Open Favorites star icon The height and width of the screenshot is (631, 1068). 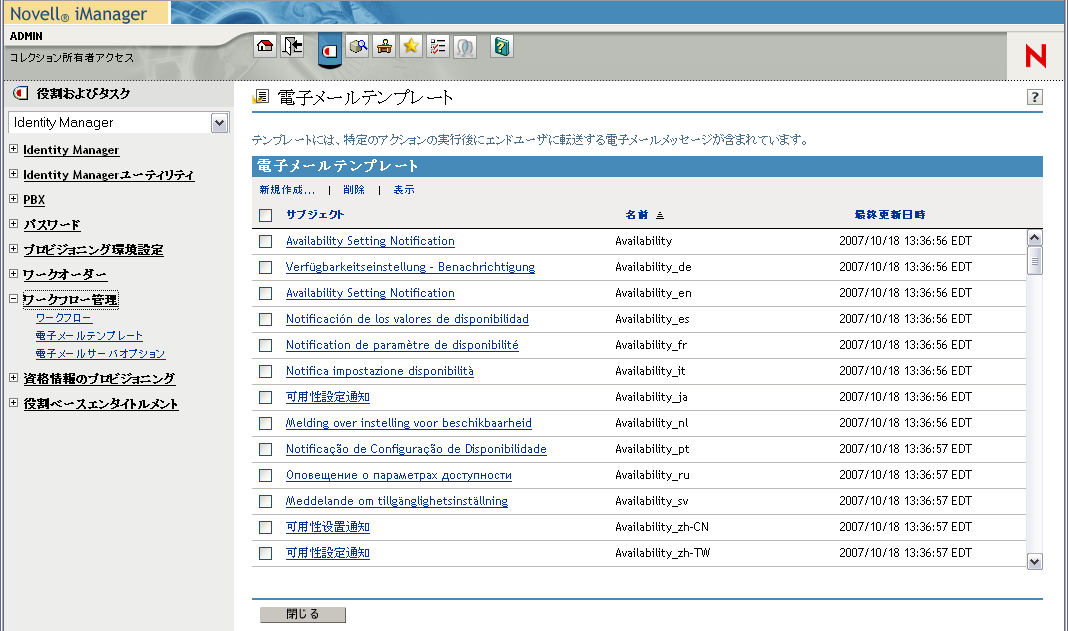tap(411, 46)
